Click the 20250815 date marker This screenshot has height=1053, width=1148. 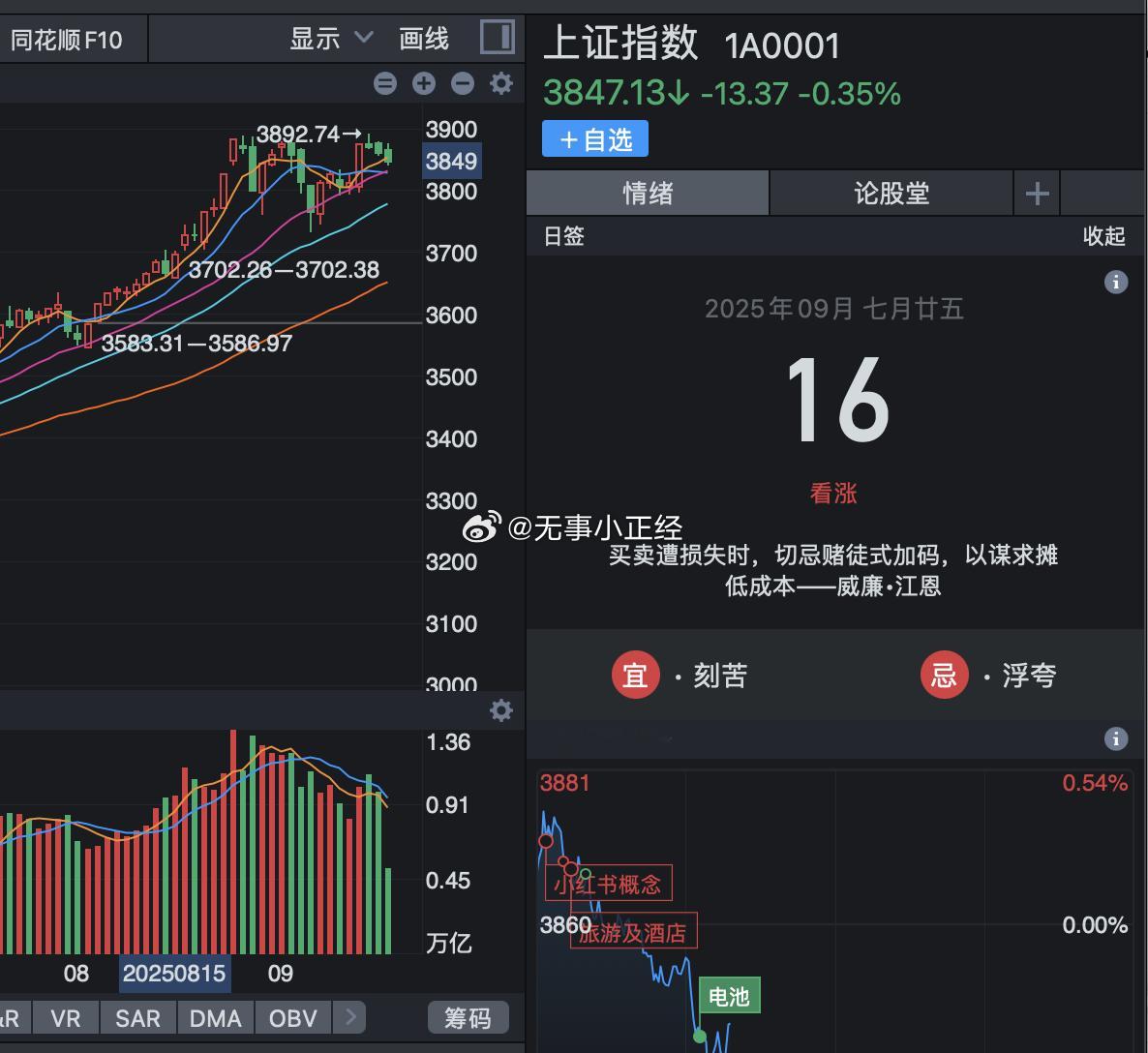pyautogui.click(x=174, y=974)
